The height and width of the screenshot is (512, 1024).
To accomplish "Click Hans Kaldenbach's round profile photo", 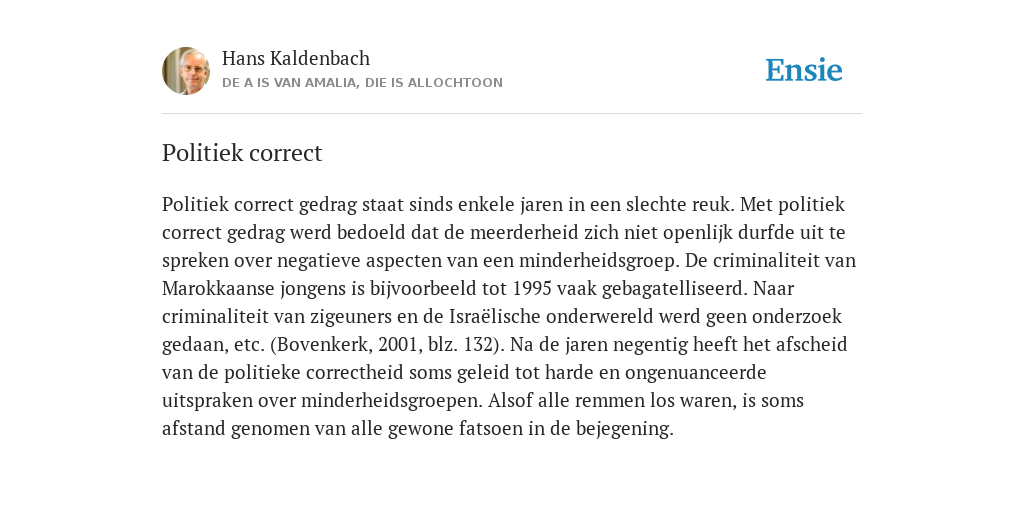I will pyautogui.click(x=186, y=71).
